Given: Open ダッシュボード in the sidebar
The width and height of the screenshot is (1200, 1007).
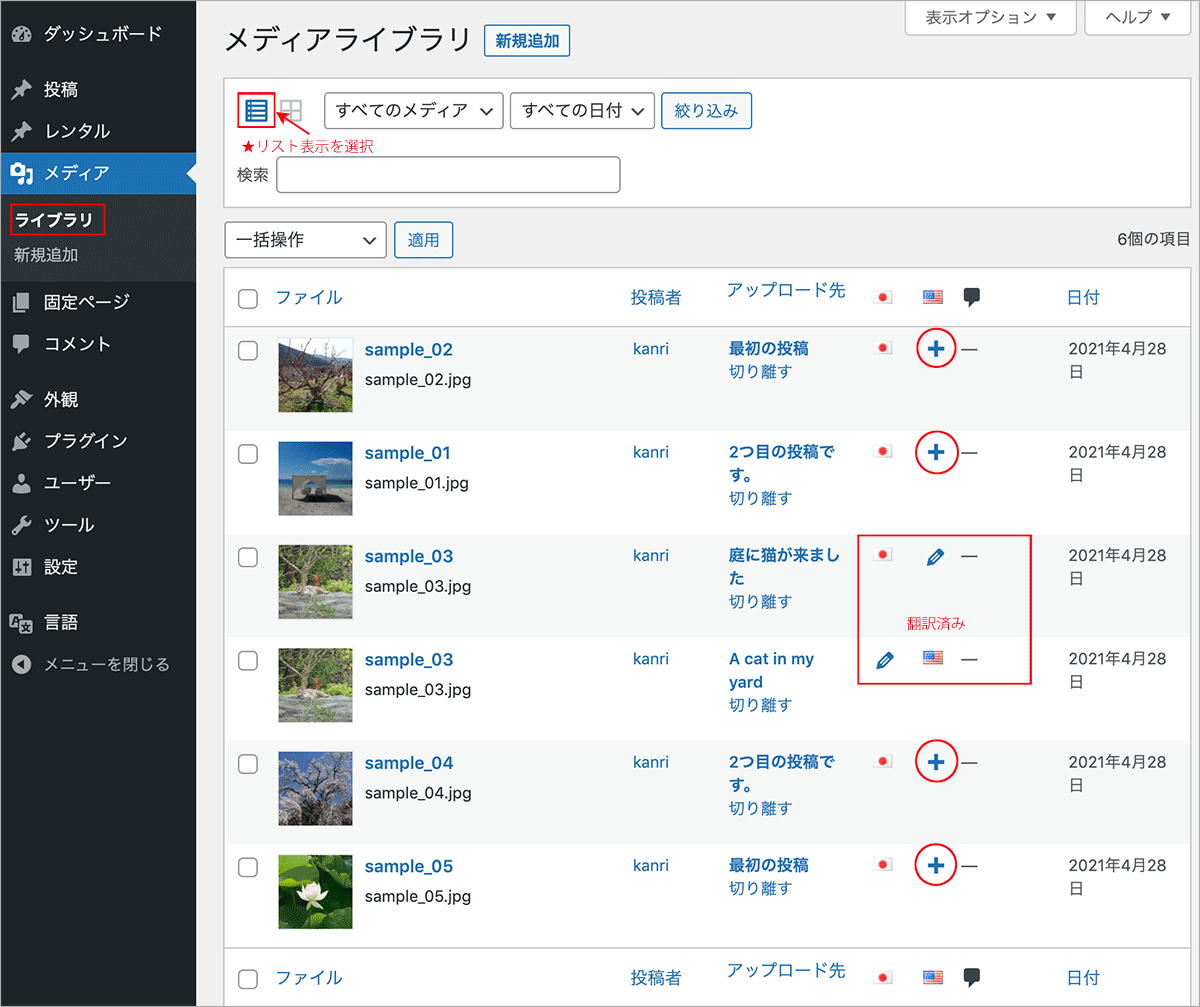Looking at the screenshot, I should coord(98,33).
